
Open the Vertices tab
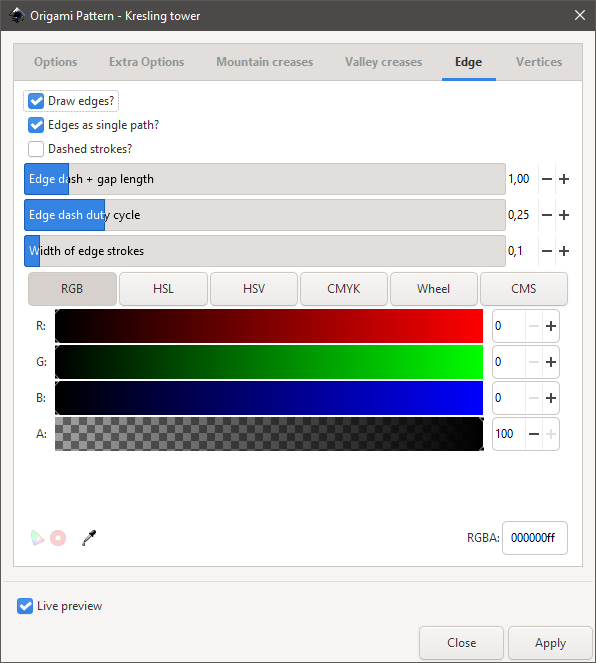(539, 62)
